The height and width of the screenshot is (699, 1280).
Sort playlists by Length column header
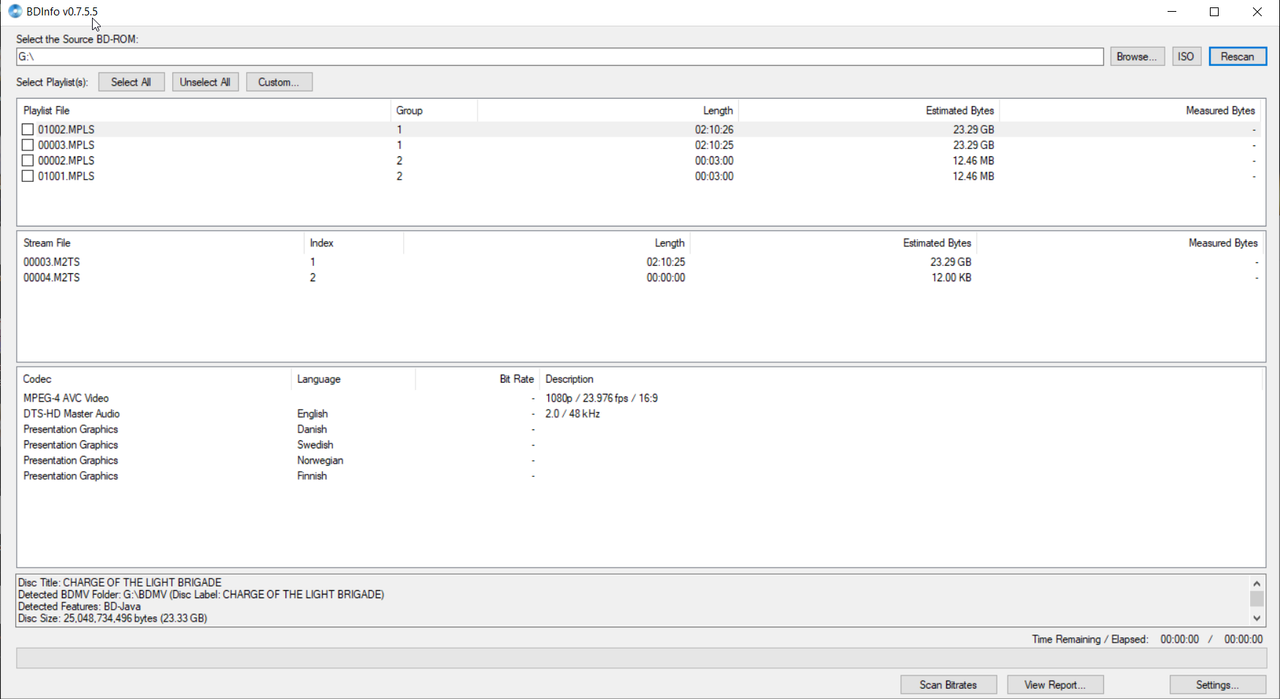[608, 111]
